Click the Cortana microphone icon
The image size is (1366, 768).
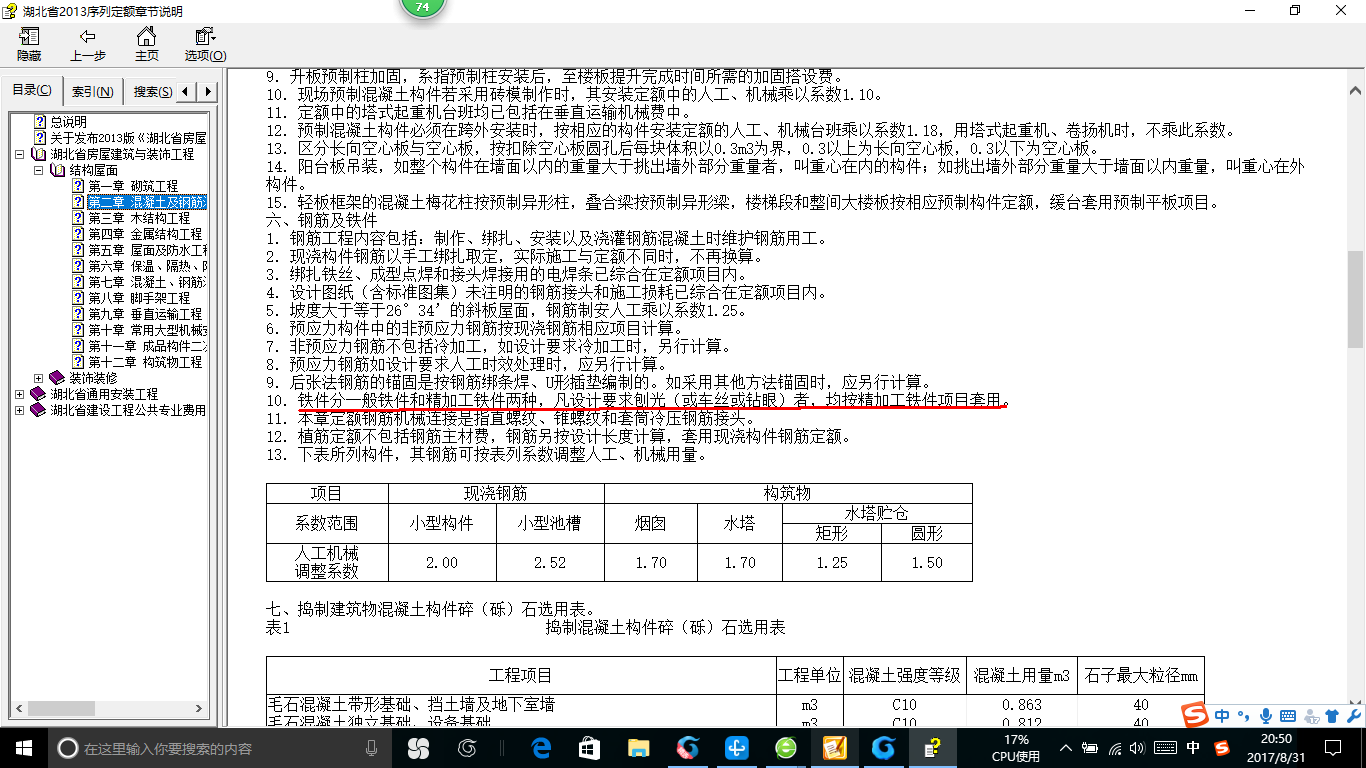pyautogui.click(x=372, y=748)
